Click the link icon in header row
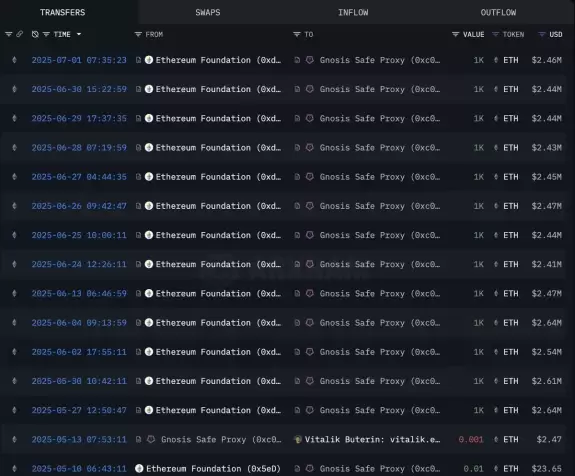This screenshot has height=476, width=575. tap(19, 34)
